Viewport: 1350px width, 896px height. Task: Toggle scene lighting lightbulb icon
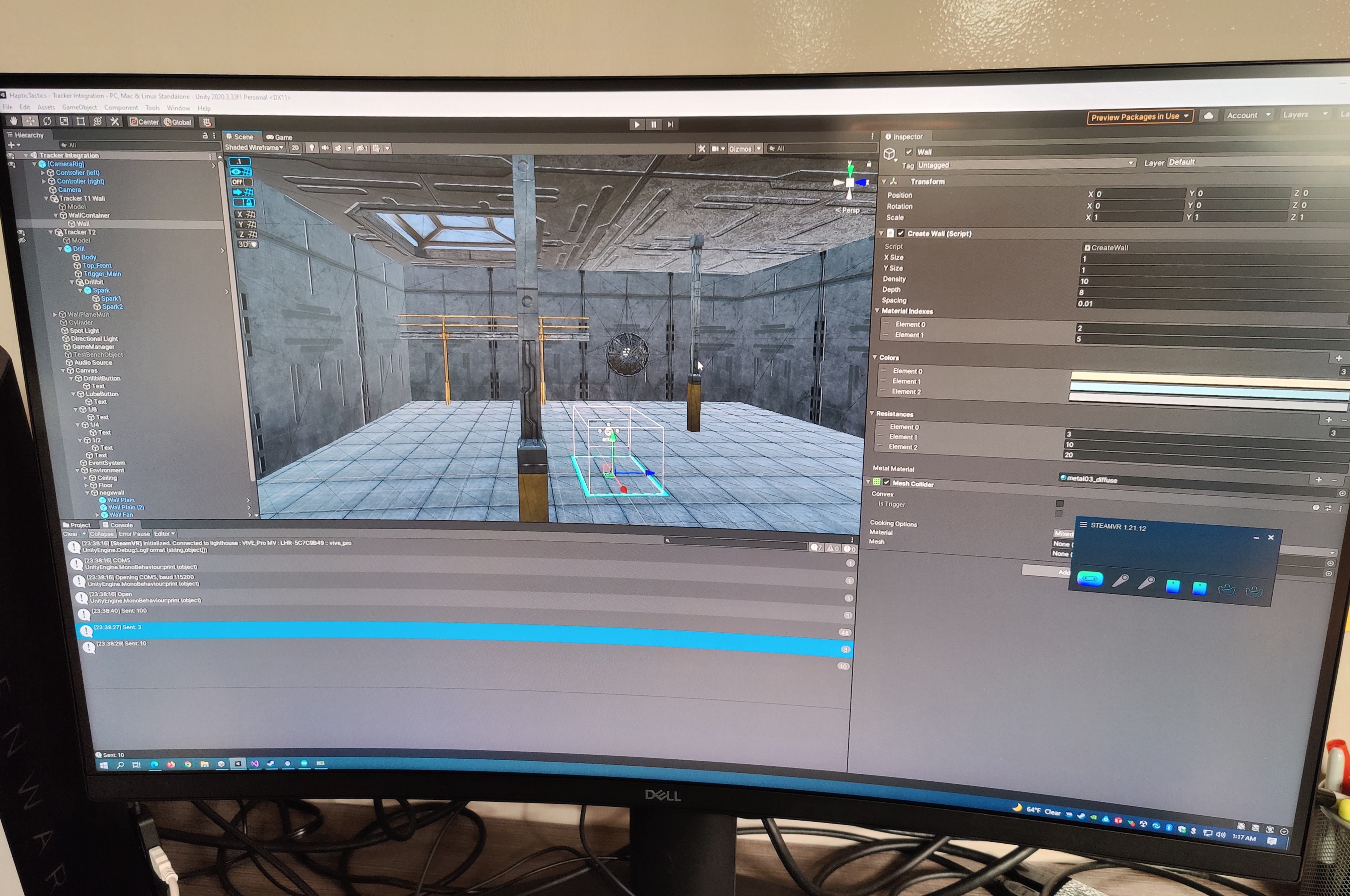tap(312, 148)
